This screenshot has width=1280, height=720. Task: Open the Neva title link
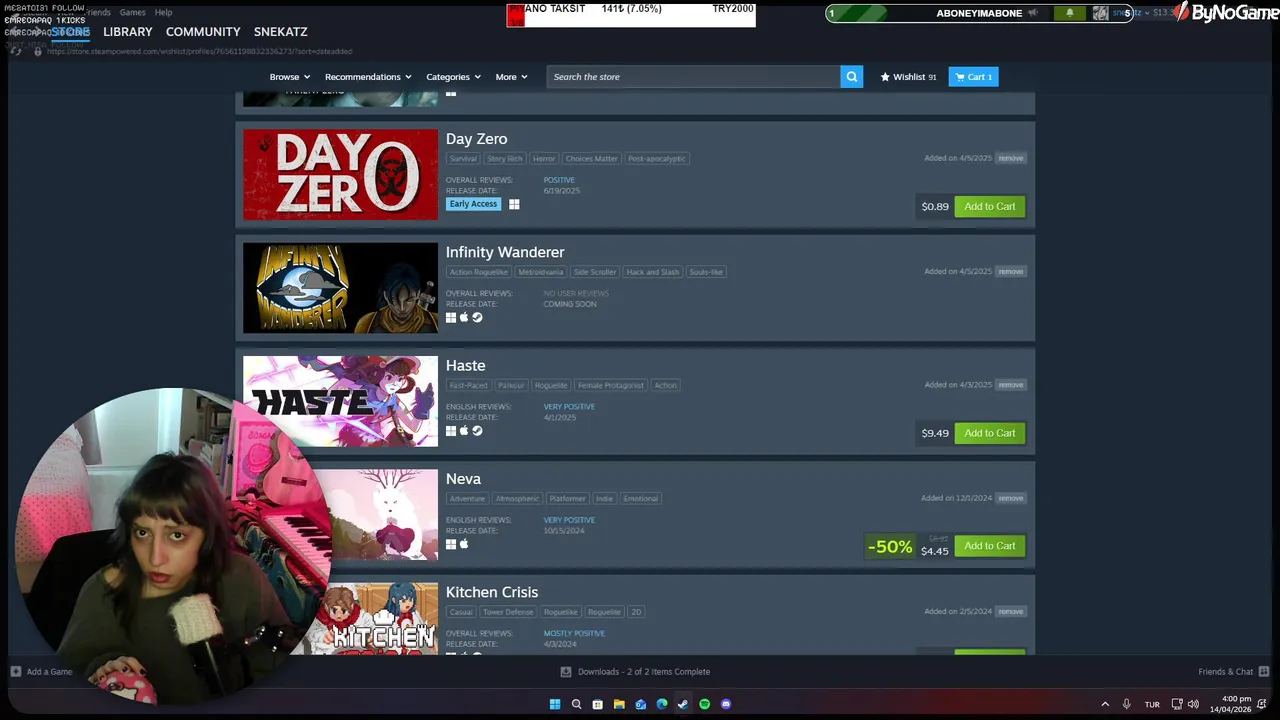pyautogui.click(x=463, y=479)
